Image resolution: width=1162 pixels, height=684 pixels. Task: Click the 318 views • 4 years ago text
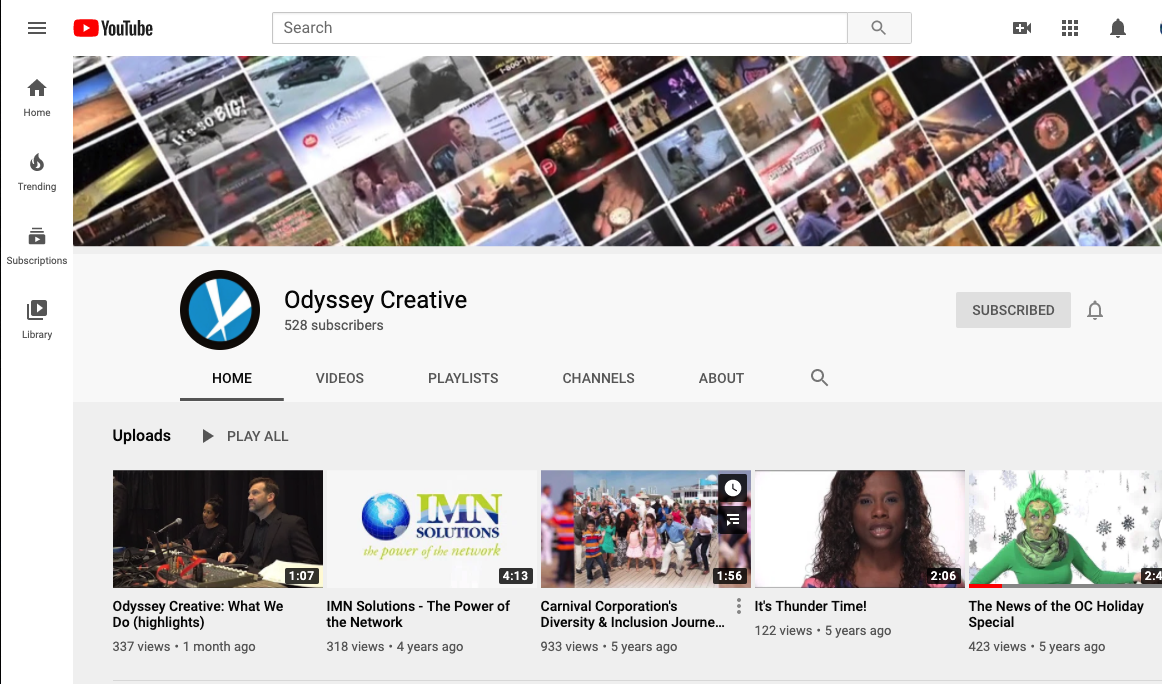point(395,646)
